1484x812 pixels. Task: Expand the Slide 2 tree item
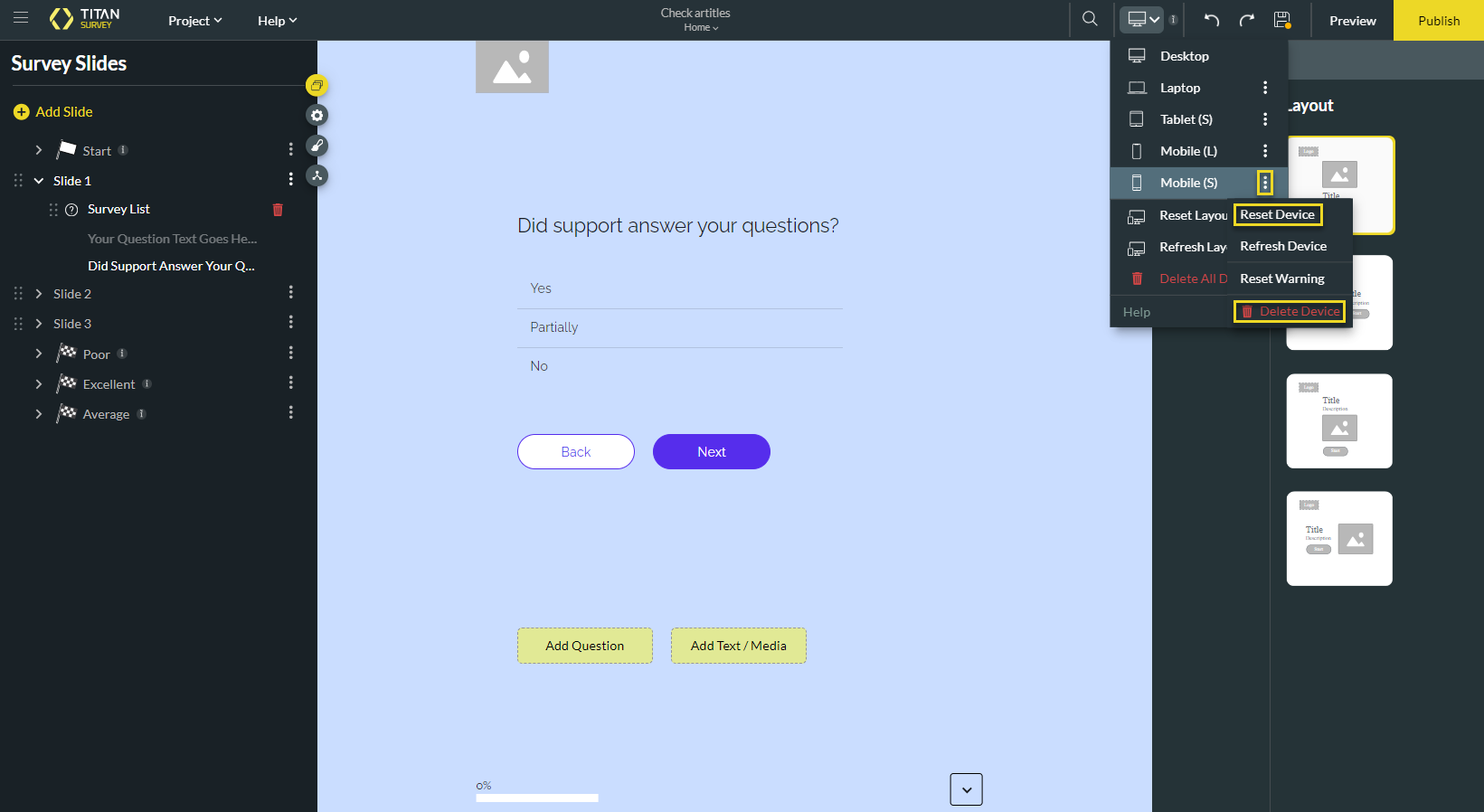[x=39, y=294]
